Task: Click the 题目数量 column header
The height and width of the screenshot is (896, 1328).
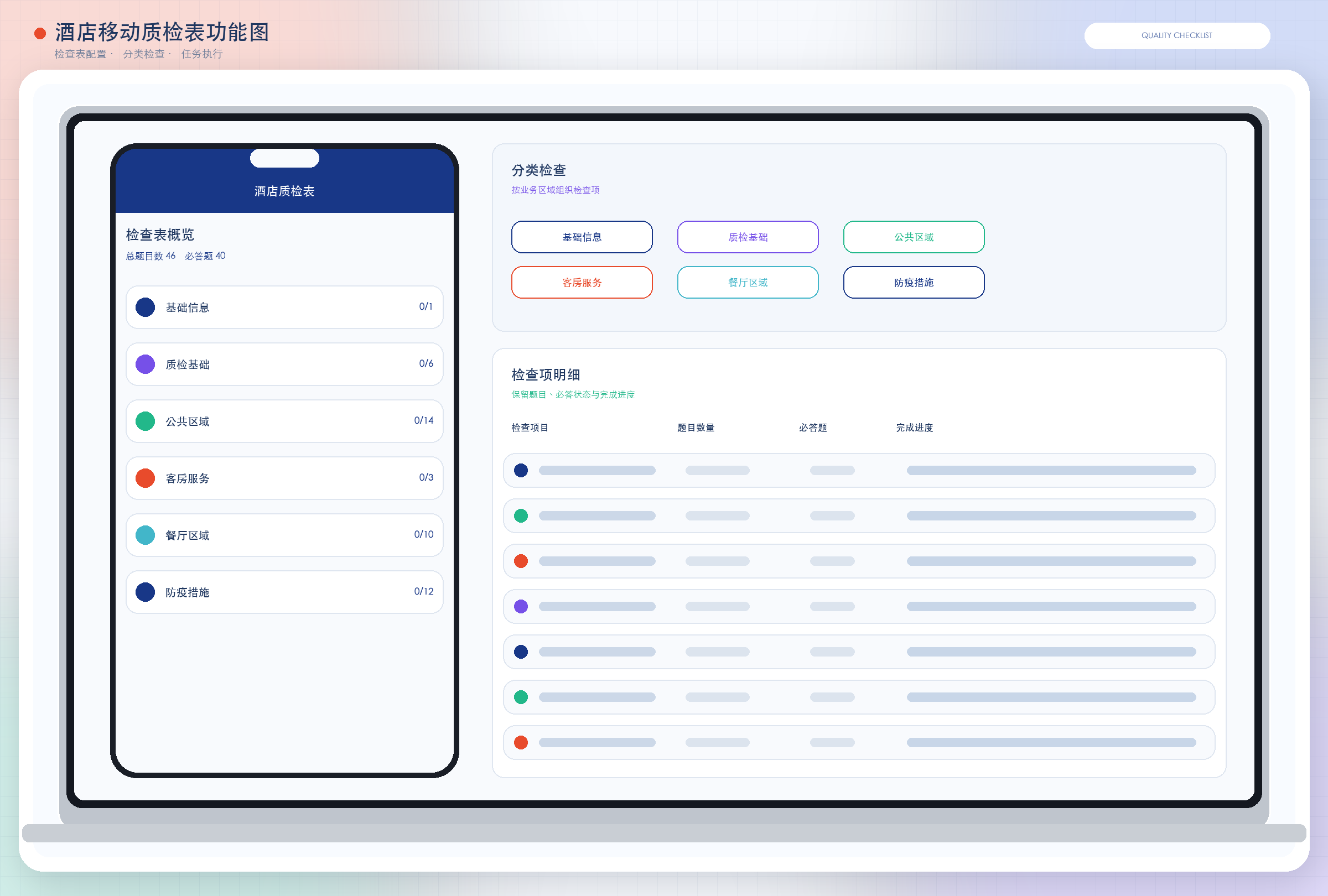Action: (696, 428)
